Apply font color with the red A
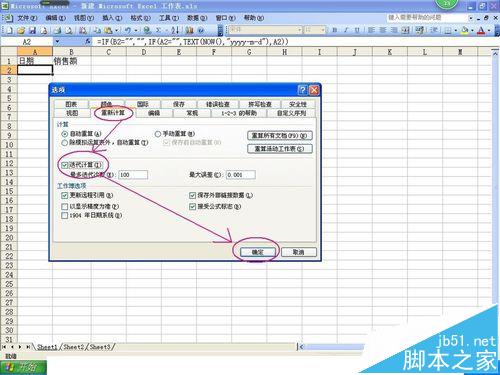 (481, 30)
